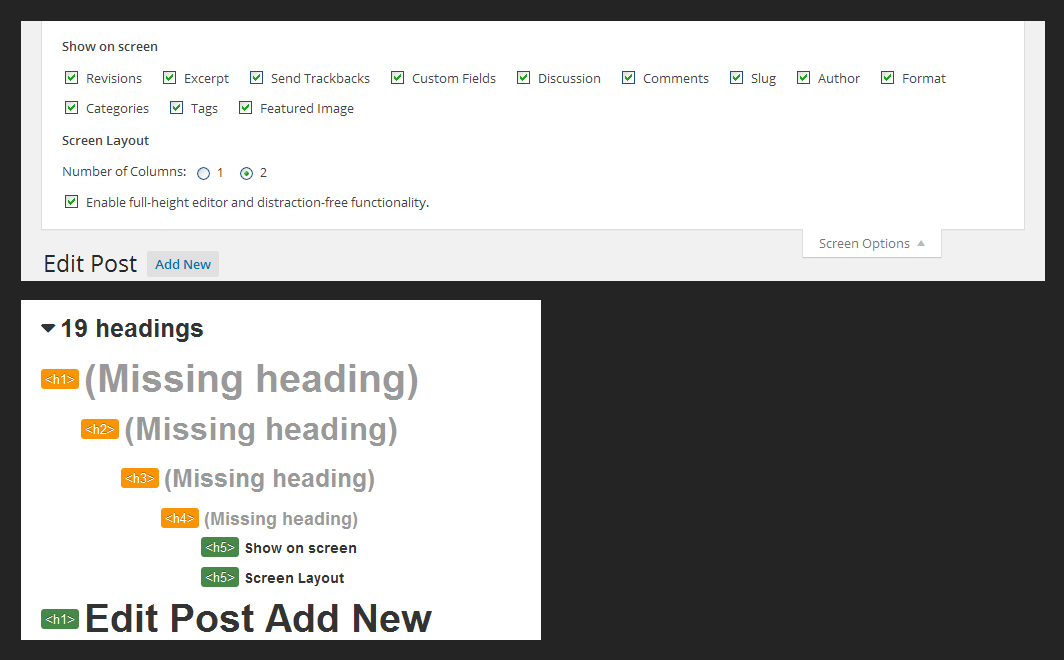Screen dimensions: 1064x660
Task: Click the orange h1 missing heading badge
Action: [60, 379]
